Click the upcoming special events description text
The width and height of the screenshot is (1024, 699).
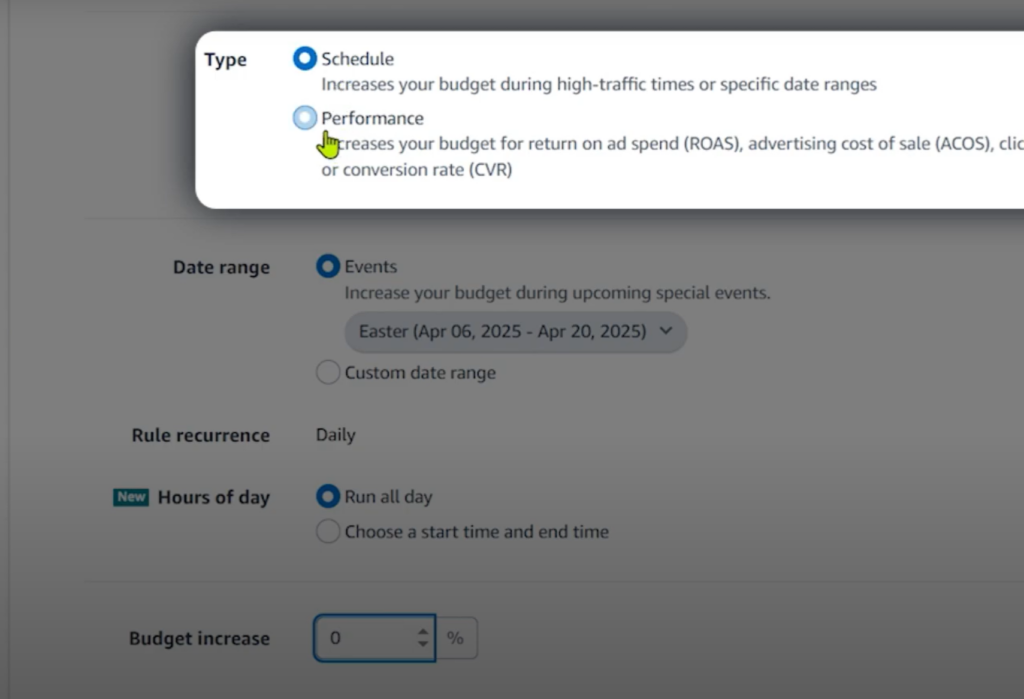coord(557,294)
